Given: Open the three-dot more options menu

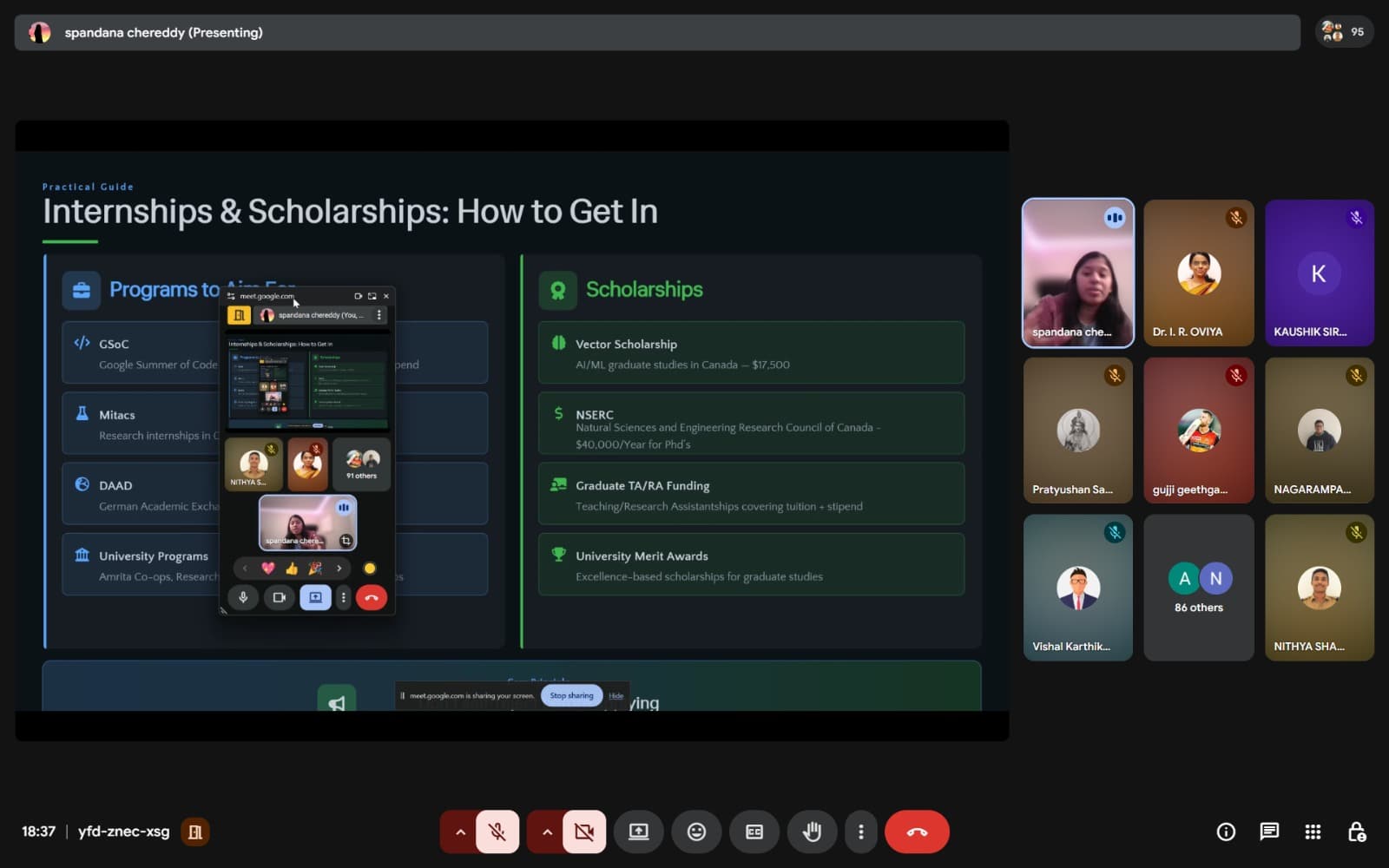Looking at the screenshot, I should tap(860, 832).
